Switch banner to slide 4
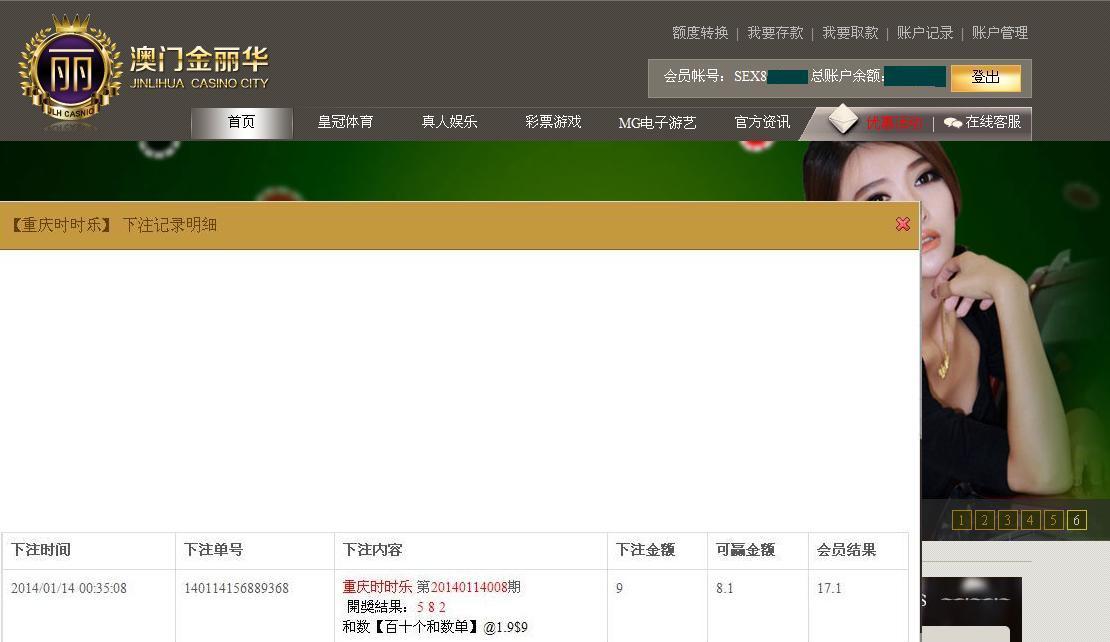The width and height of the screenshot is (1110, 642). (1031, 520)
